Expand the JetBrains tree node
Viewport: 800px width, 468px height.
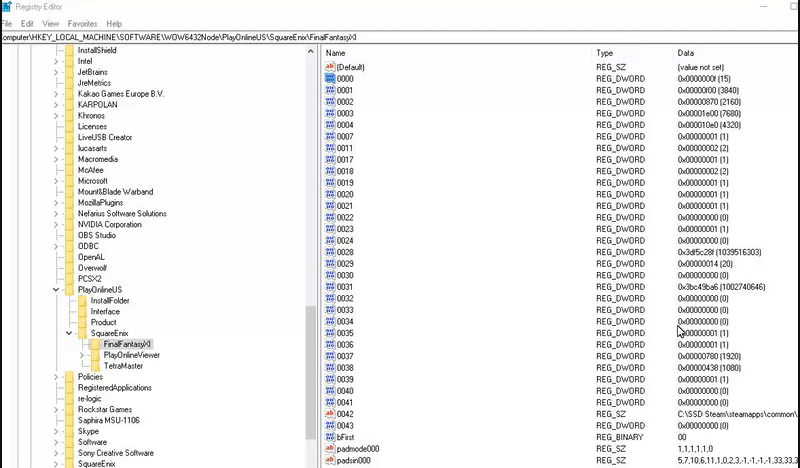pos(56,72)
